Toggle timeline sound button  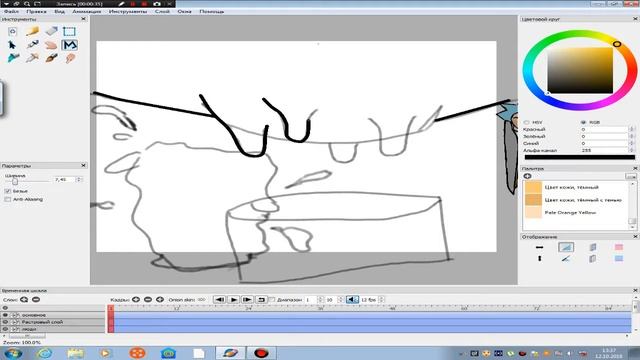point(352,300)
